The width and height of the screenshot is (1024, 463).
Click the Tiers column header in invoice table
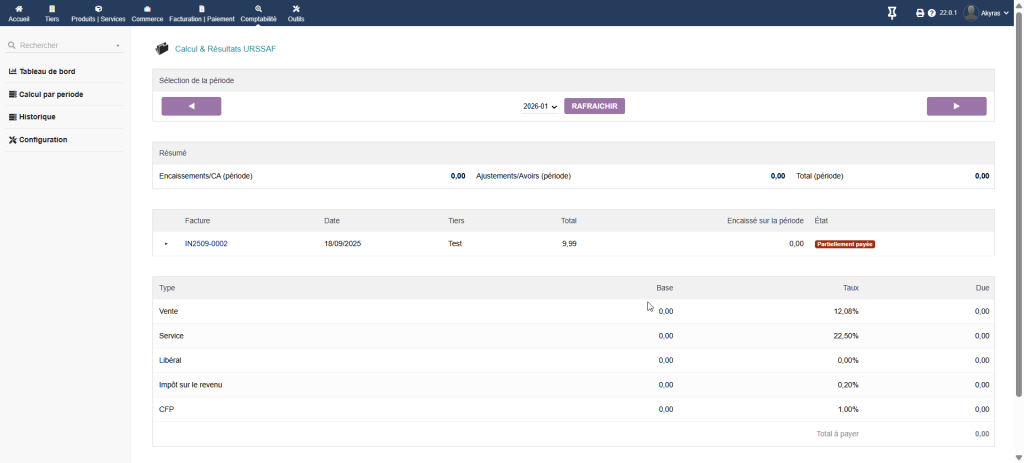(x=456, y=221)
